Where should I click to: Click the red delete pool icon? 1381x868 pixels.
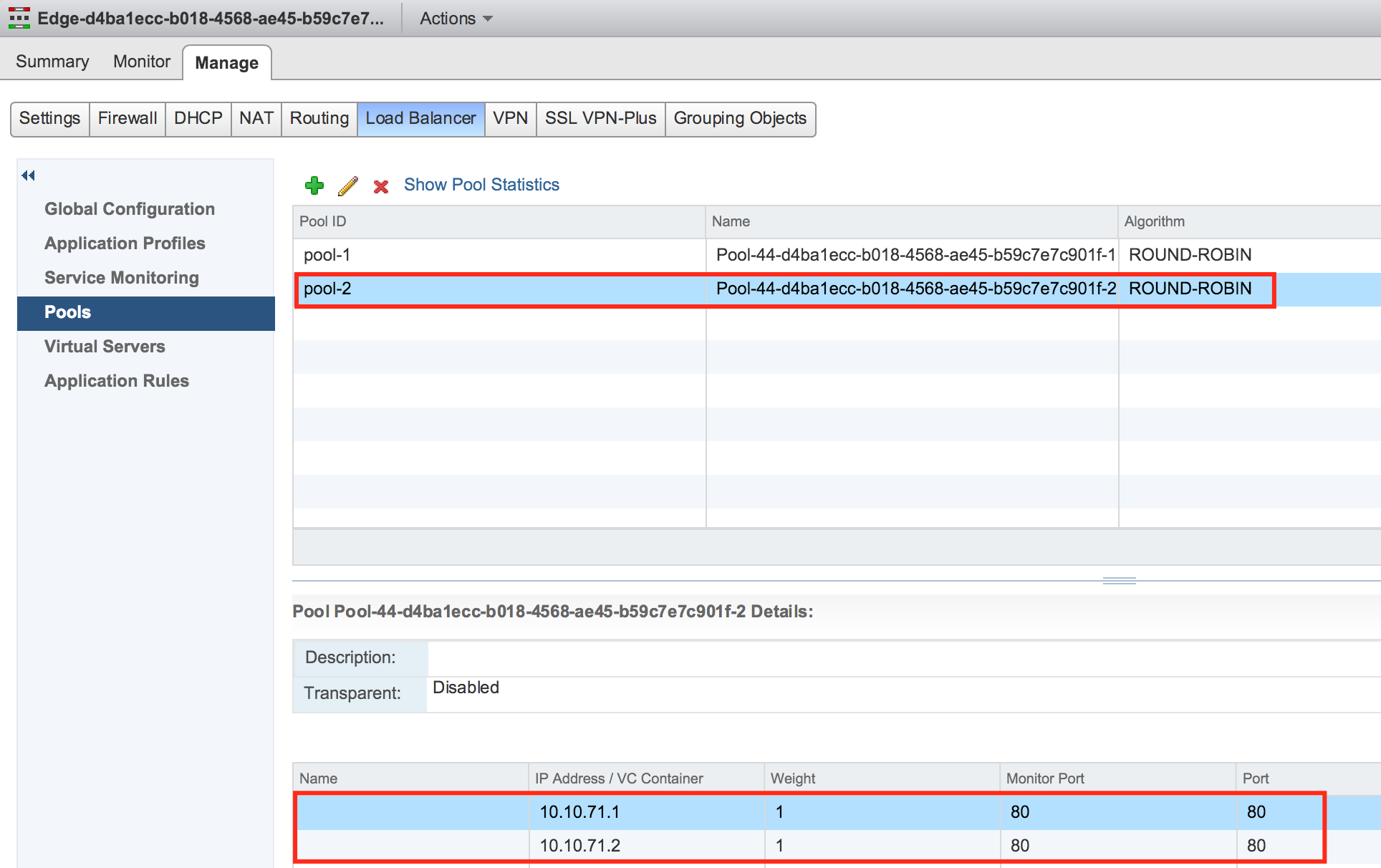381,186
